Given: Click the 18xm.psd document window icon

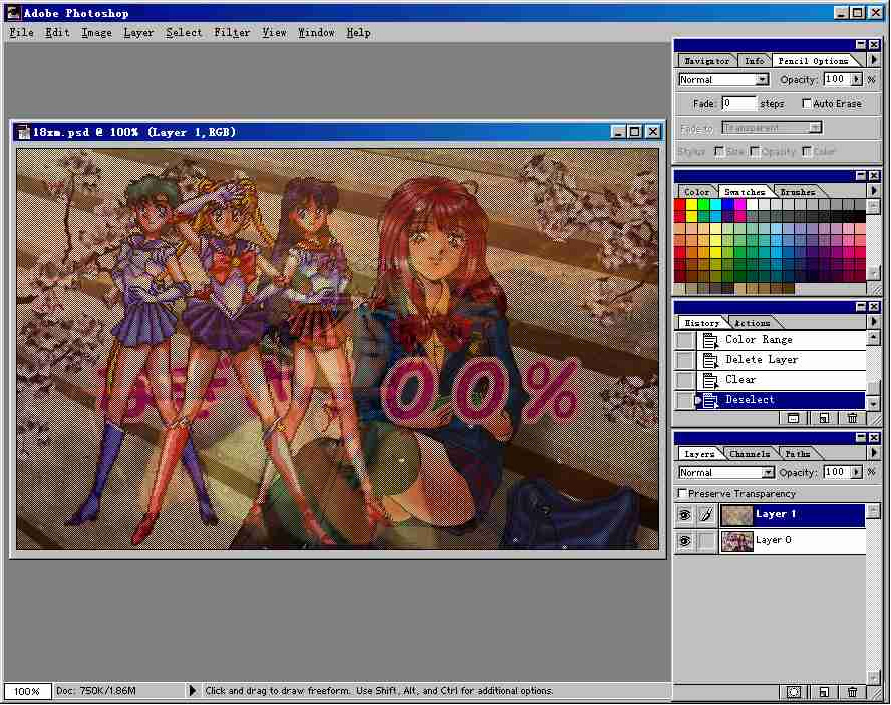Looking at the screenshot, I should 23,132.
